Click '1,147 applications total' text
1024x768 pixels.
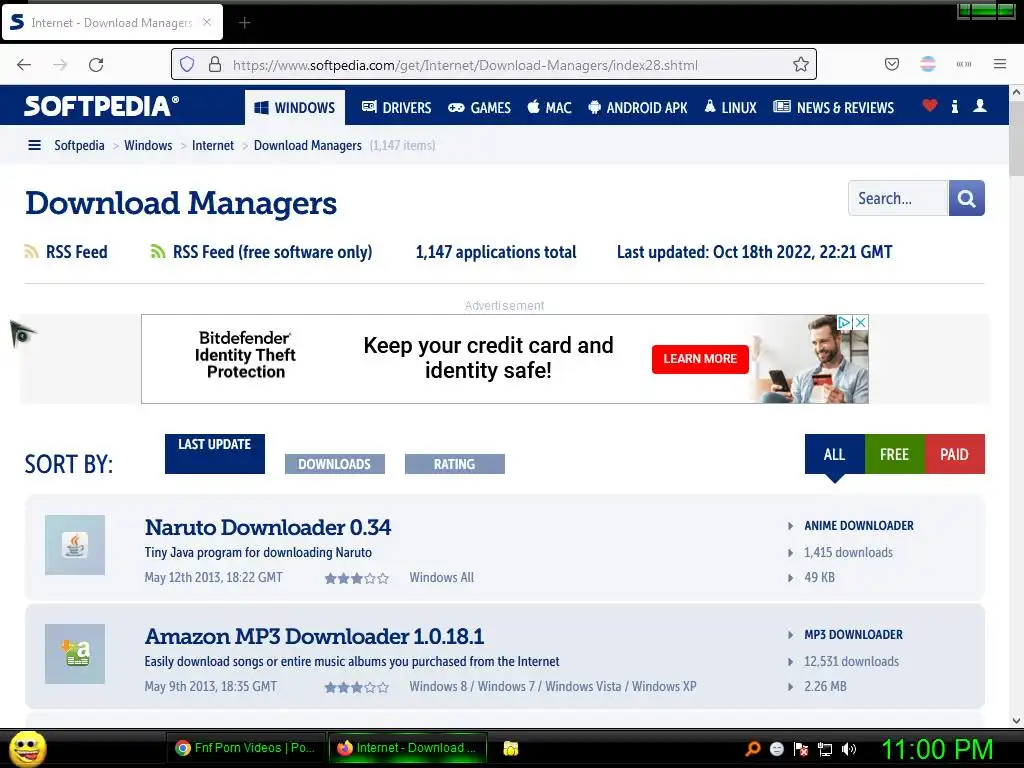coord(496,252)
